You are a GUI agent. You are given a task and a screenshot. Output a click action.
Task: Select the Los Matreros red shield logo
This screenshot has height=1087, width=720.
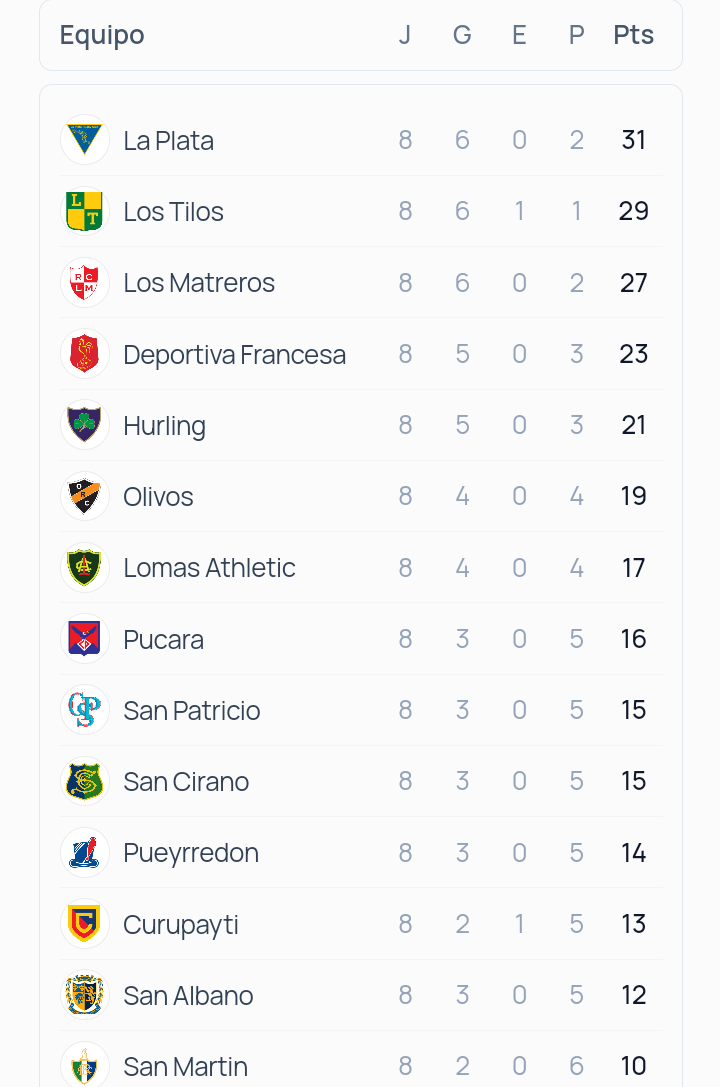[85, 282]
